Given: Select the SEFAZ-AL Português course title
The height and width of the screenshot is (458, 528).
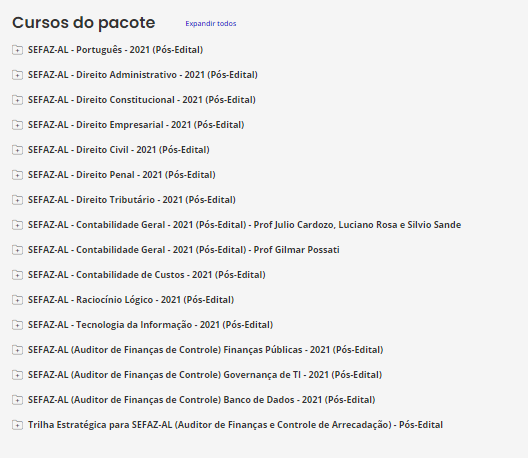Looking at the screenshot, I should (x=116, y=50).
